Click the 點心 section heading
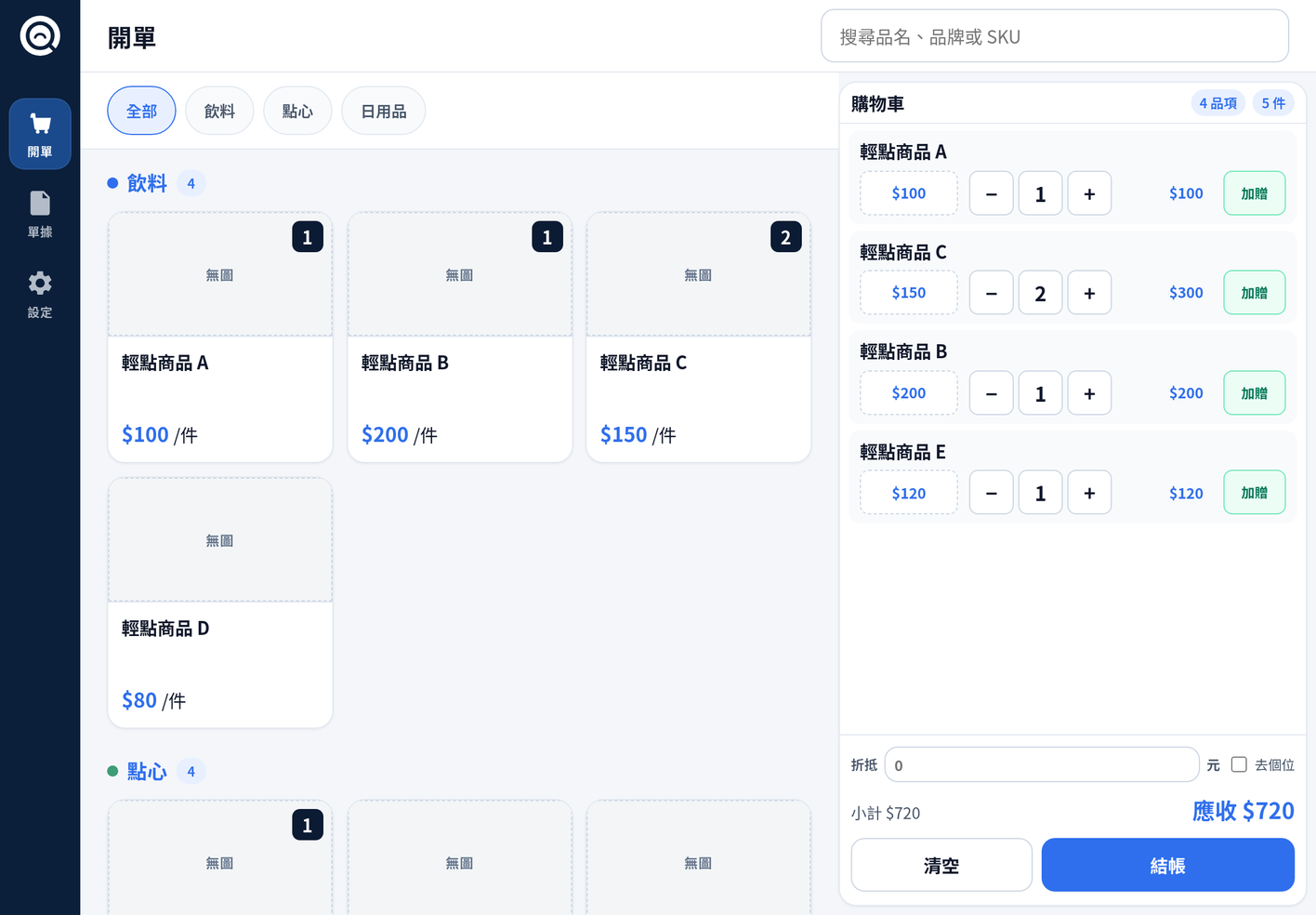The height and width of the screenshot is (915, 1316). tap(147, 771)
